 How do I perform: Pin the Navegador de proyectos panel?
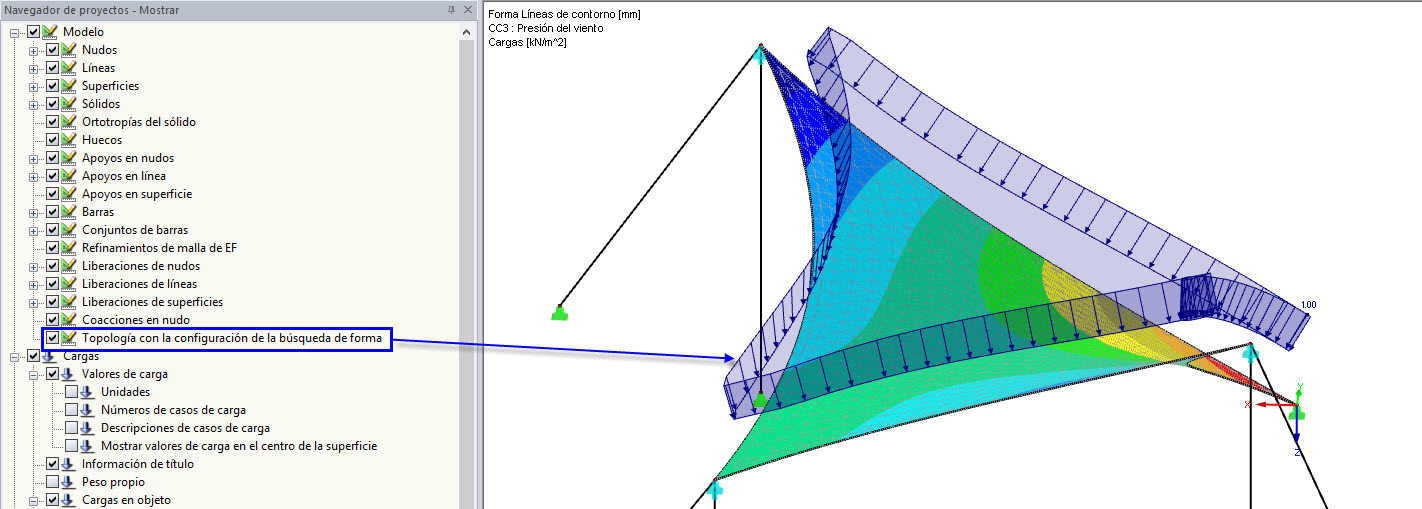(451, 9)
